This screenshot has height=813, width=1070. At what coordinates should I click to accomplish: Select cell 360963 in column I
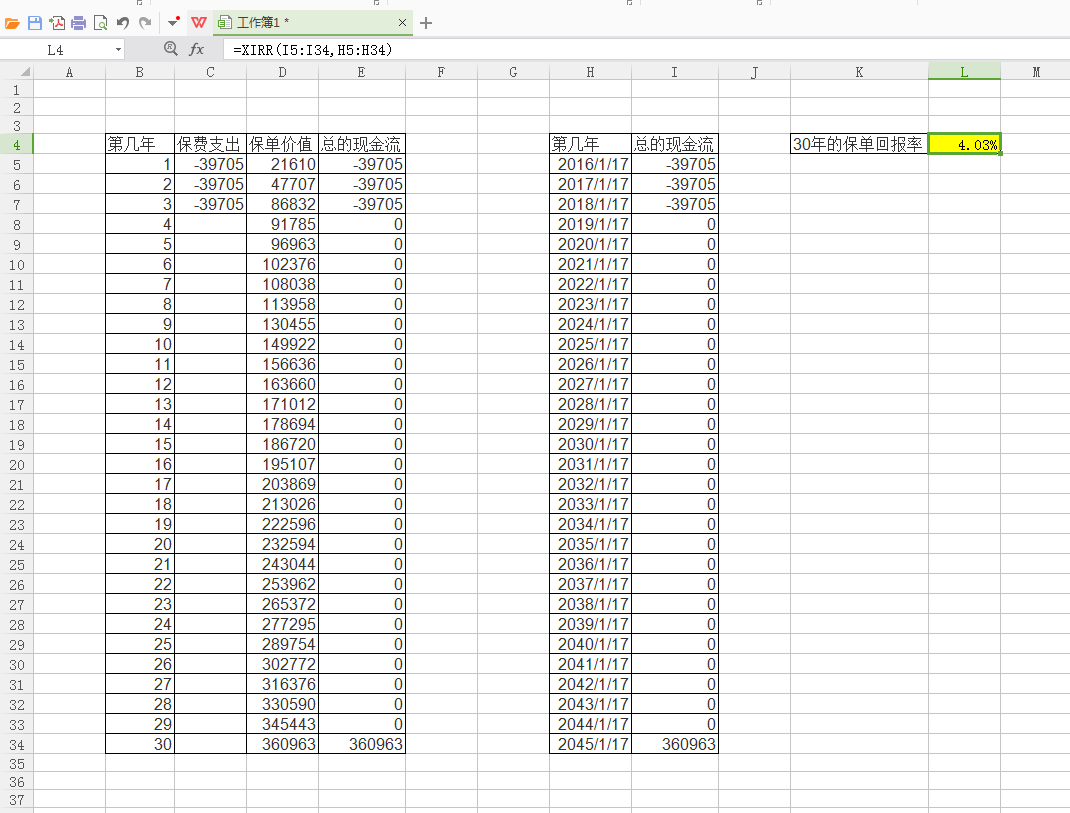675,744
